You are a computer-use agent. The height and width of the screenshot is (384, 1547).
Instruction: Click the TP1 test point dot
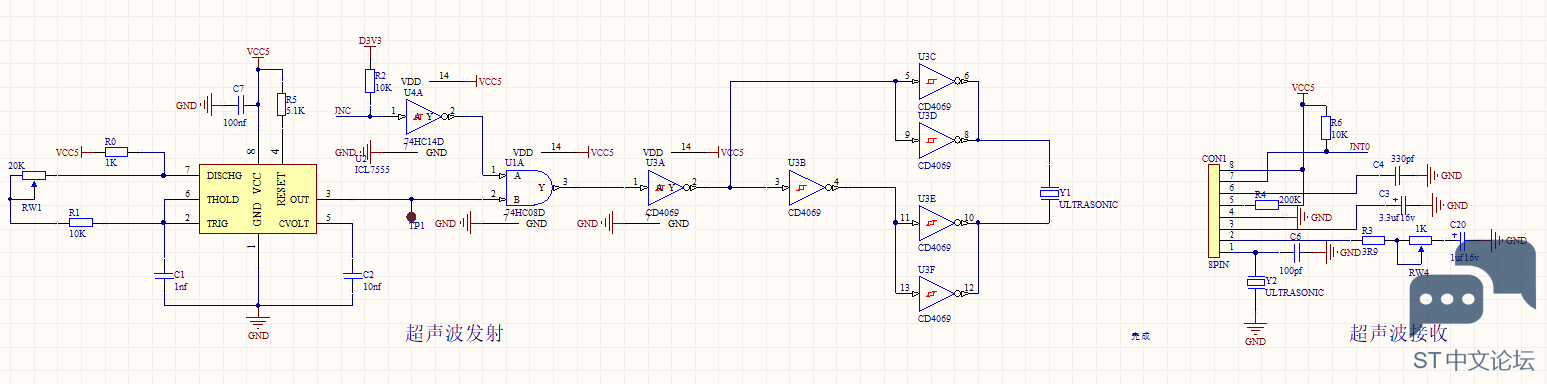(x=411, y=217)
